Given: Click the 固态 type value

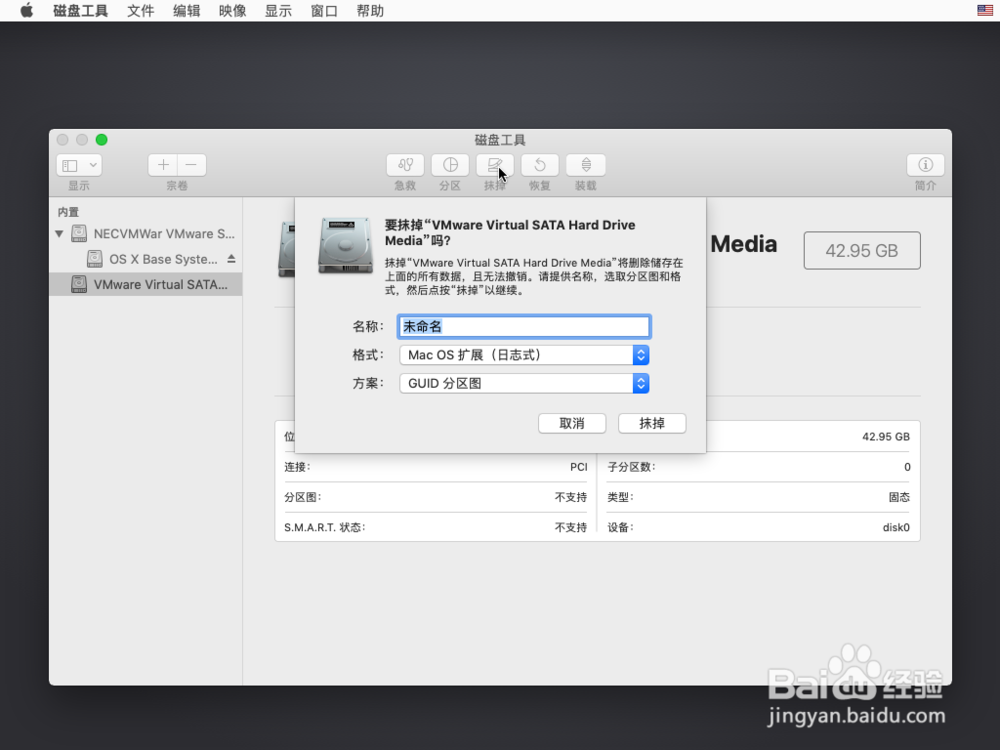Looking at the screenshot, I should click(x=899, y=497).
